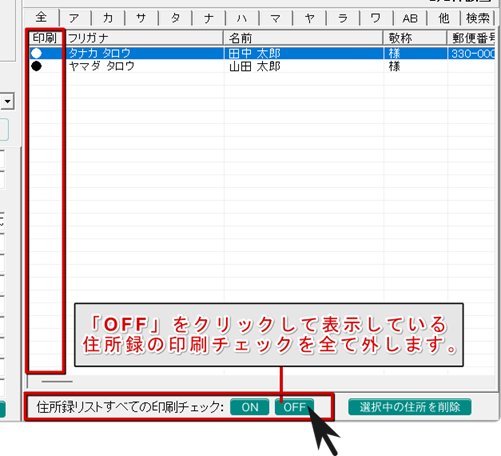
Task: Delete the selected address
Action: [x=410, y=407]
